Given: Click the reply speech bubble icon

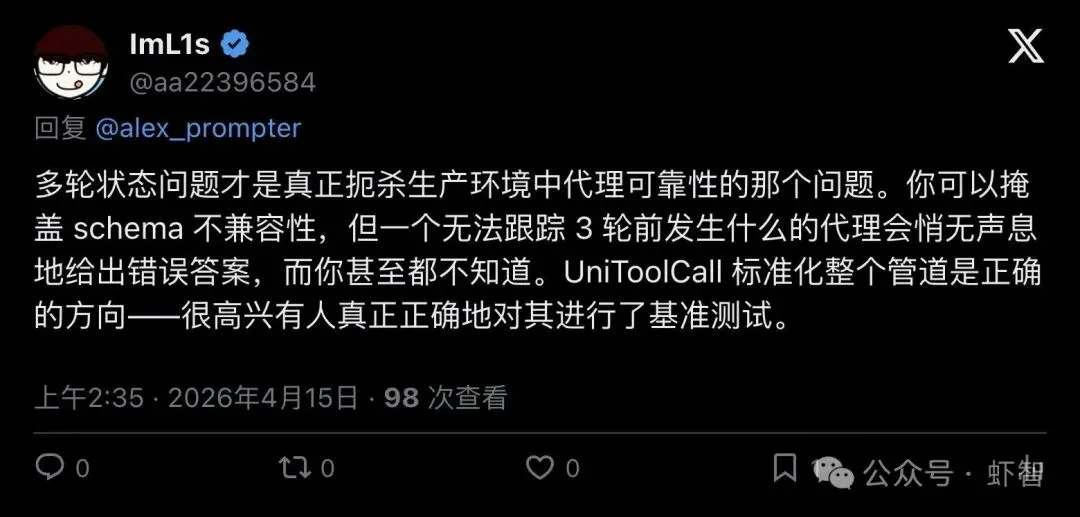Looking at the screenshot, I should (50, 468).
